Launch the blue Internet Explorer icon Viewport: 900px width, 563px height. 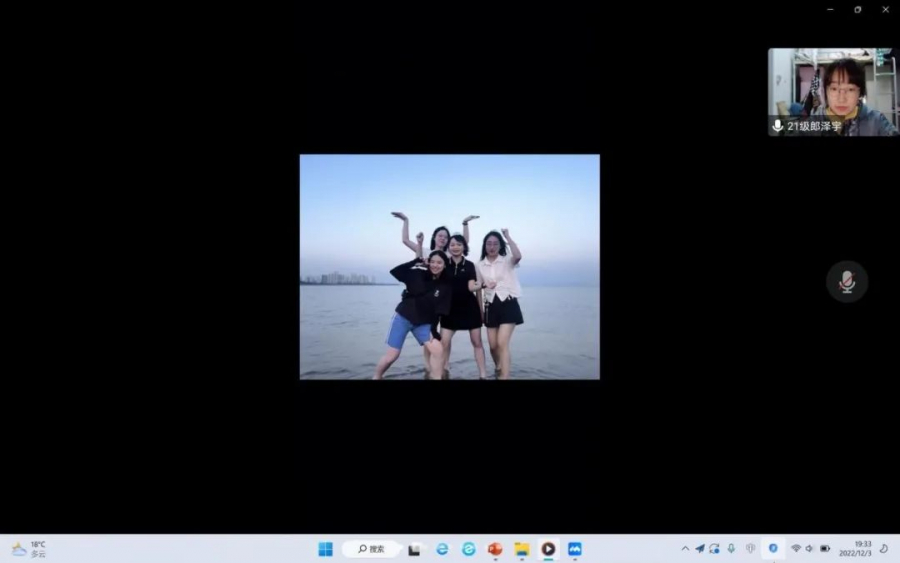click(441, 549)
